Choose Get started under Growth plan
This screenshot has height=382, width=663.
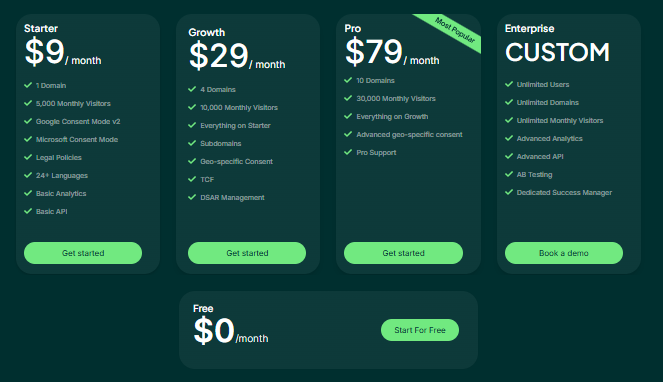[x=247, y=253]
